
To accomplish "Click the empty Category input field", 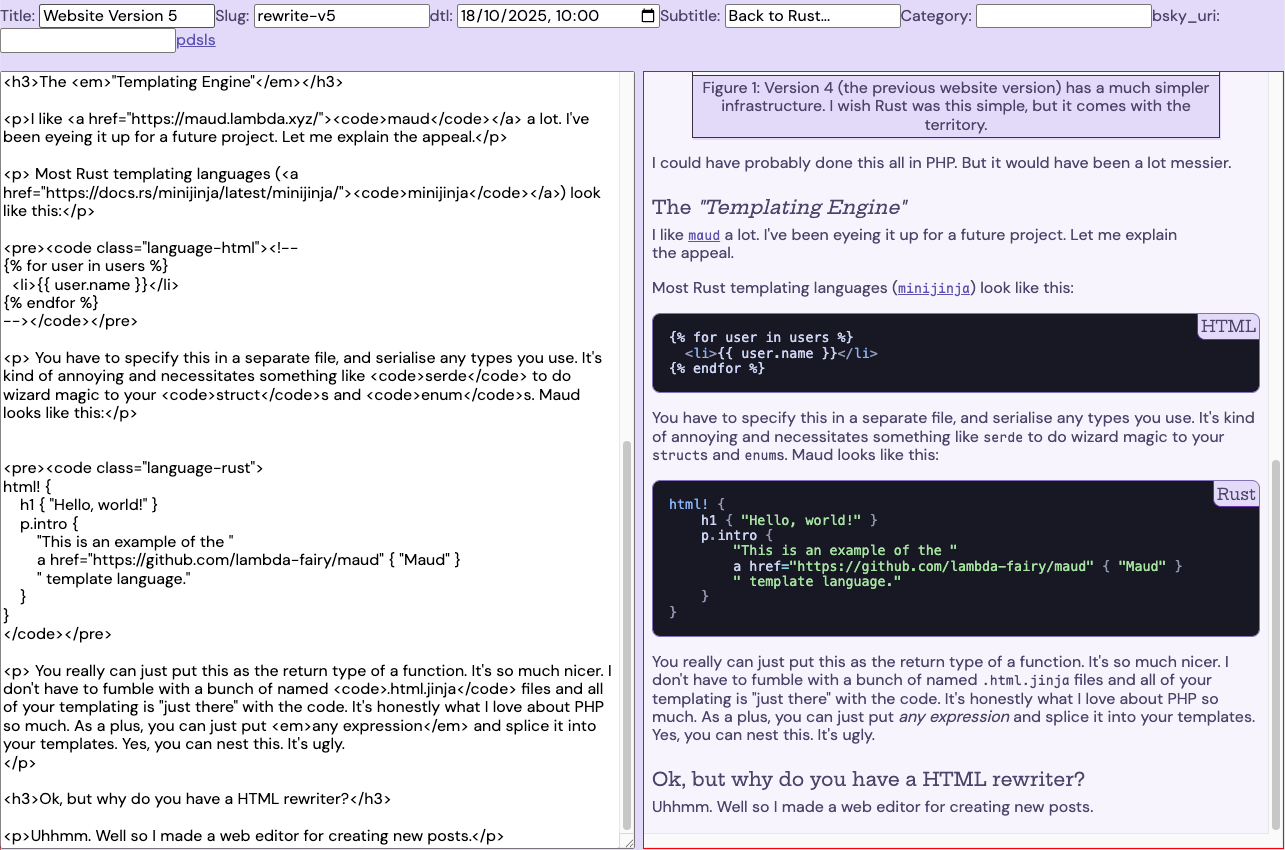I will [x=1063, y=16].
